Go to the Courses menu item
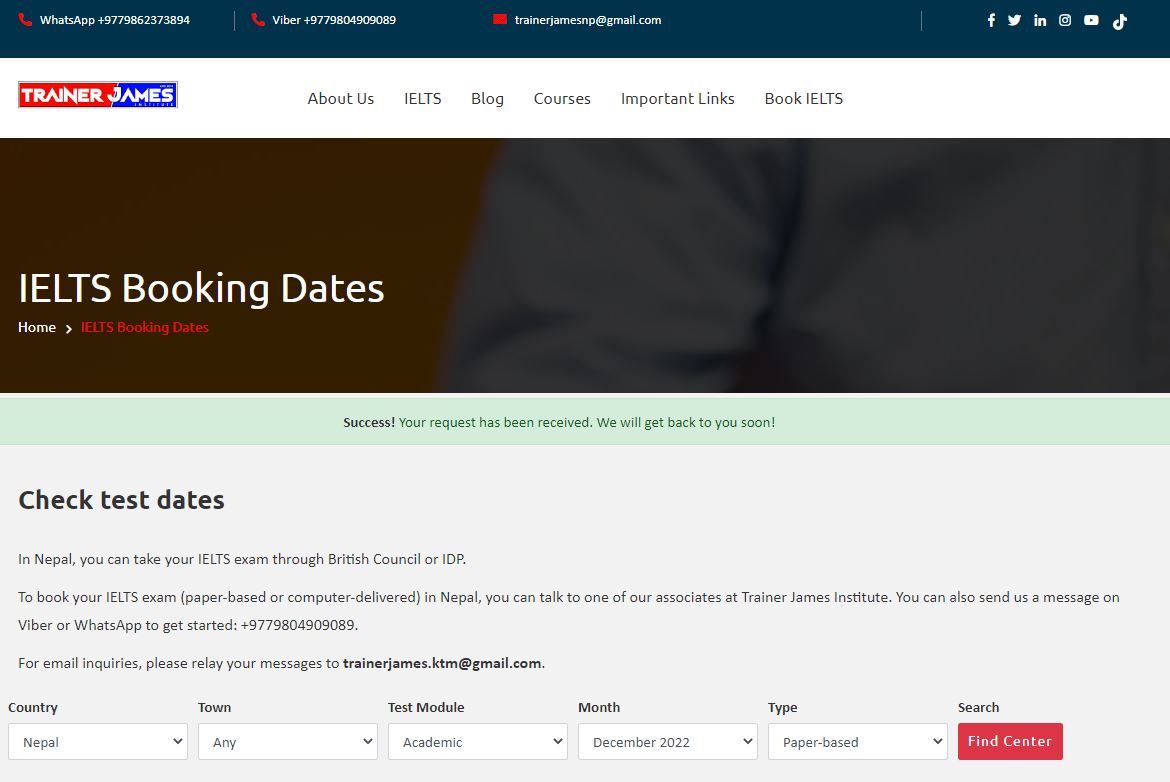Viewport: 1170px width, 782px height. 562,98
